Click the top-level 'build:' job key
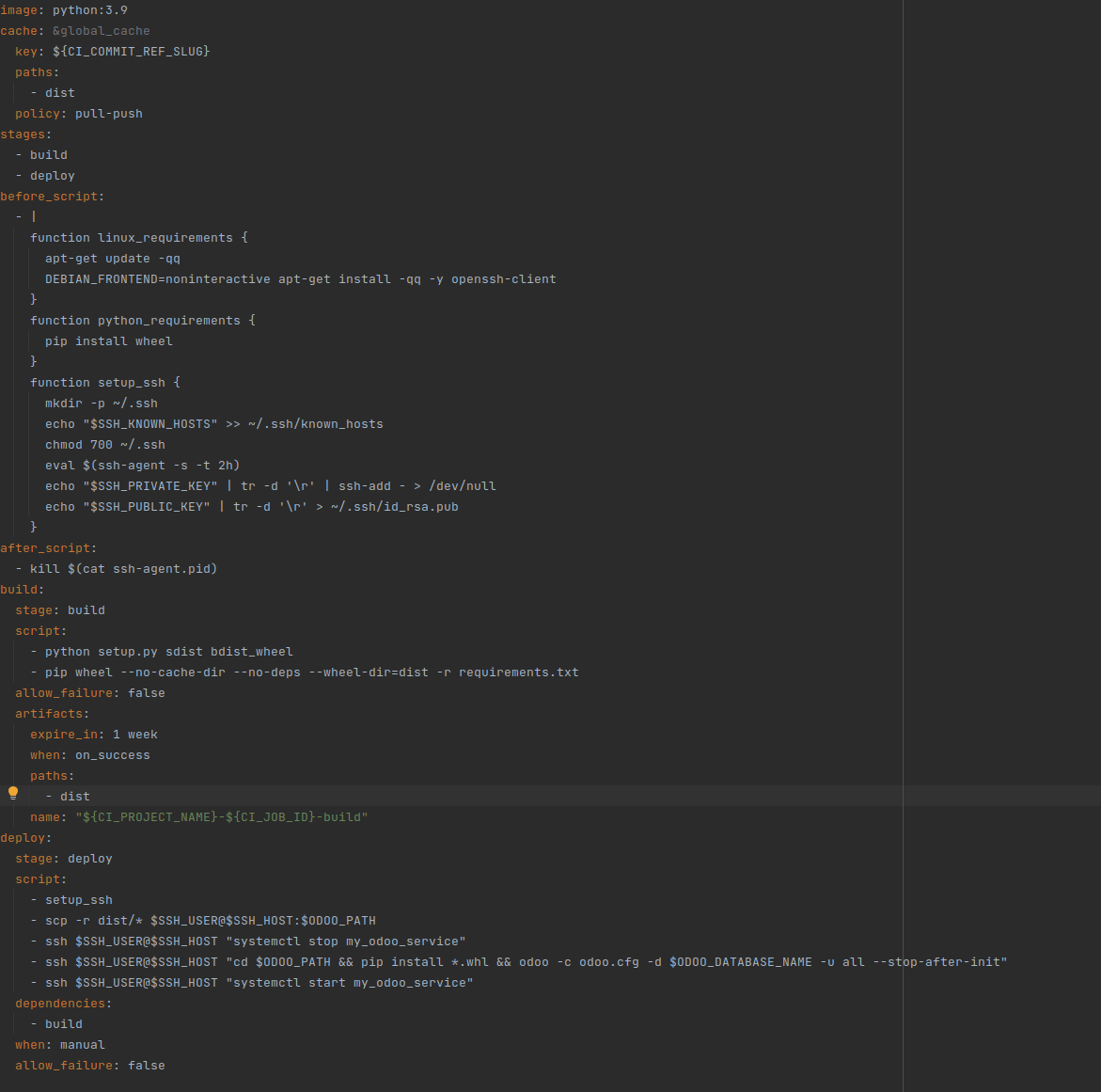Viewport: 1101px width, 1092px height. 23,590
